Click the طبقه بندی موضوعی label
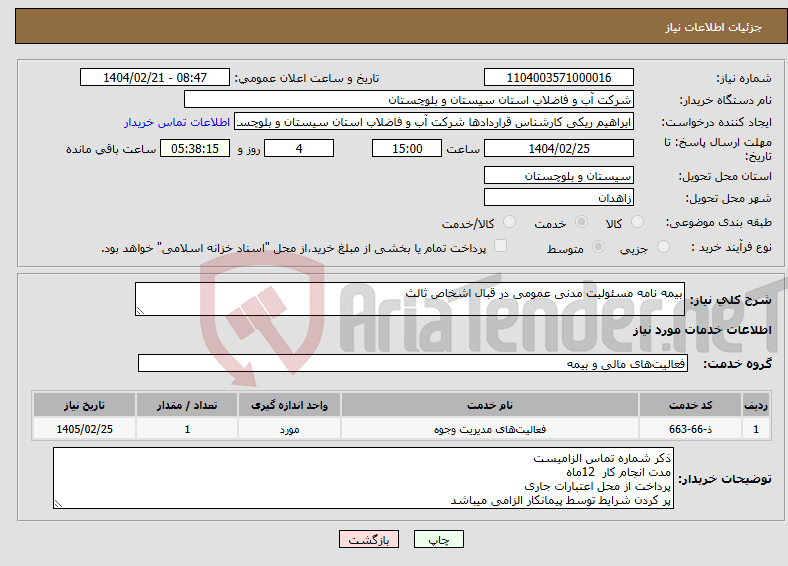The image size is (788, 566). click(719, 222)
